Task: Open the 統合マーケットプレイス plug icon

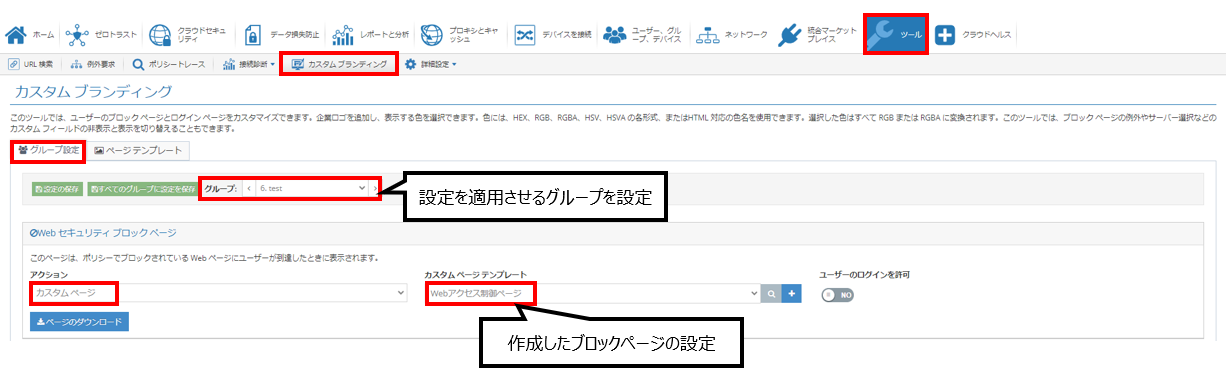Action: tap(790, 35)
